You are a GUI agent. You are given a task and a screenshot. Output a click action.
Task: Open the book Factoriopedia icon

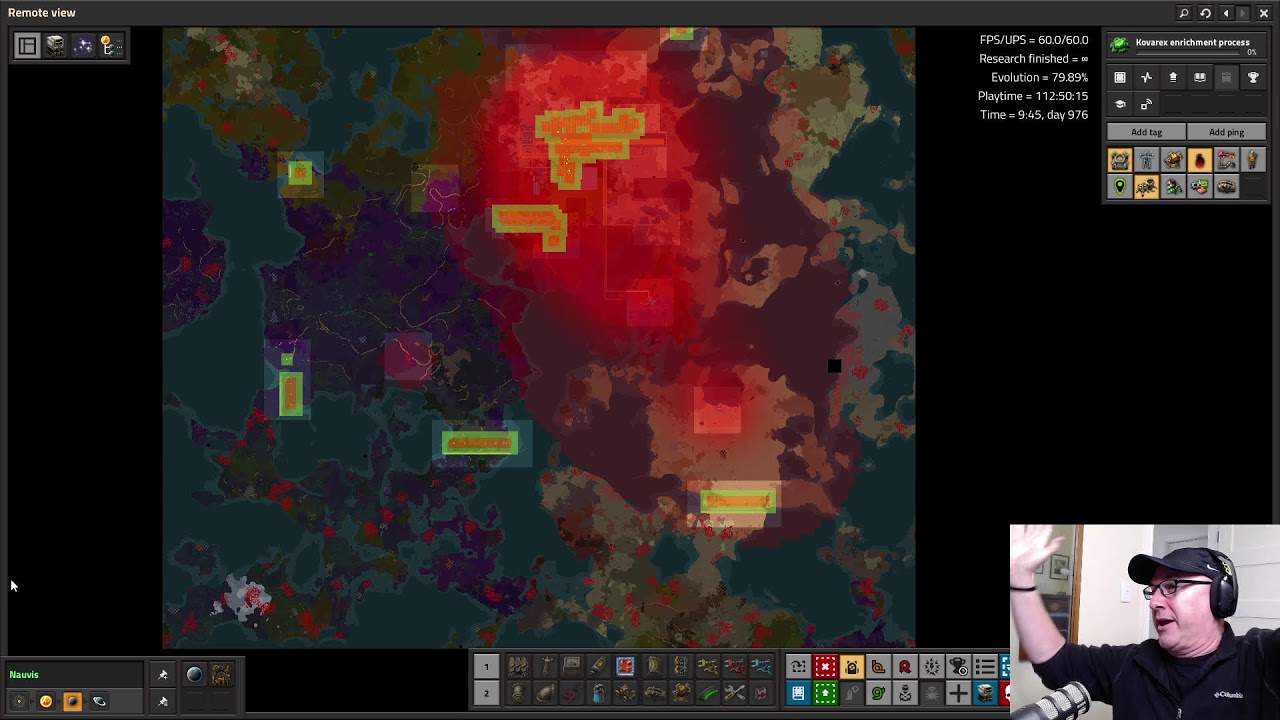click(x=1200, y=77)
